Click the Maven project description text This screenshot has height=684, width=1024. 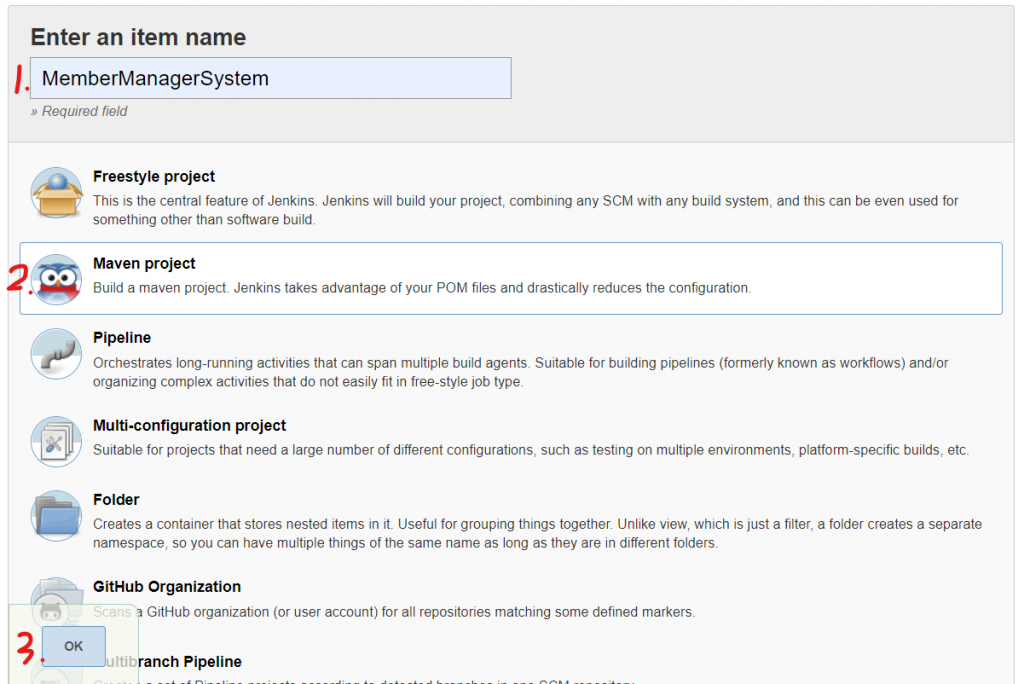(421, 288)
